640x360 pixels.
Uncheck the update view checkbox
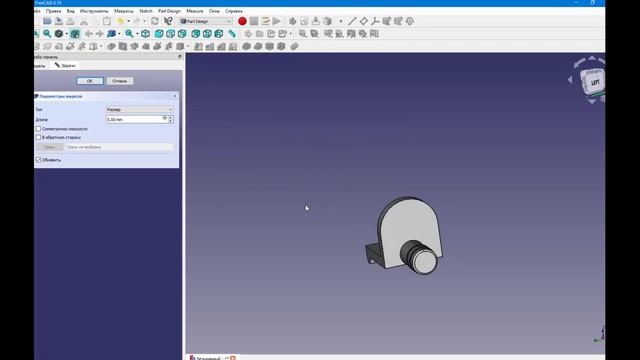pos(38,160)
